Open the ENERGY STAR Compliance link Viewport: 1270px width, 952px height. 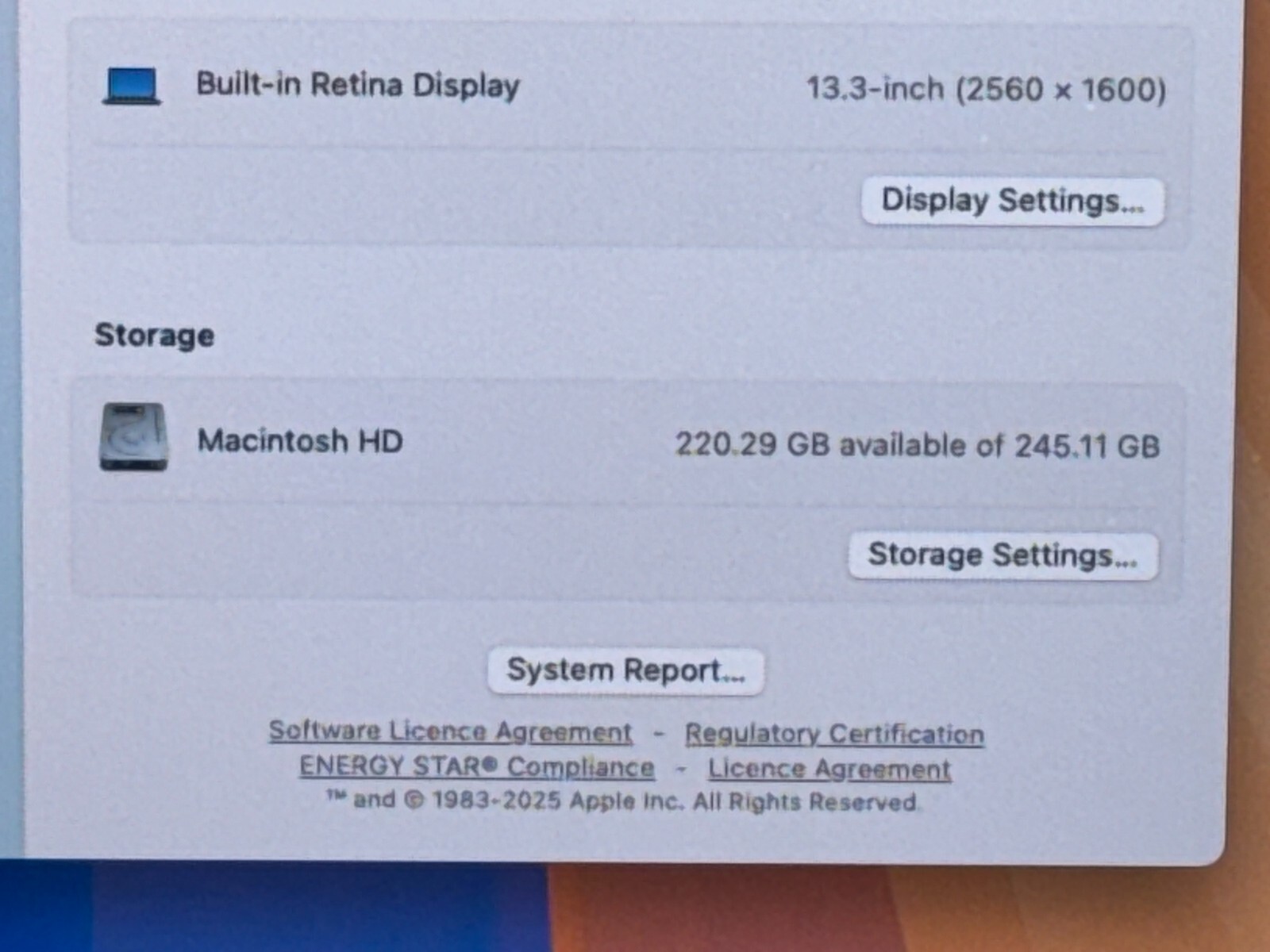(477, 766)
